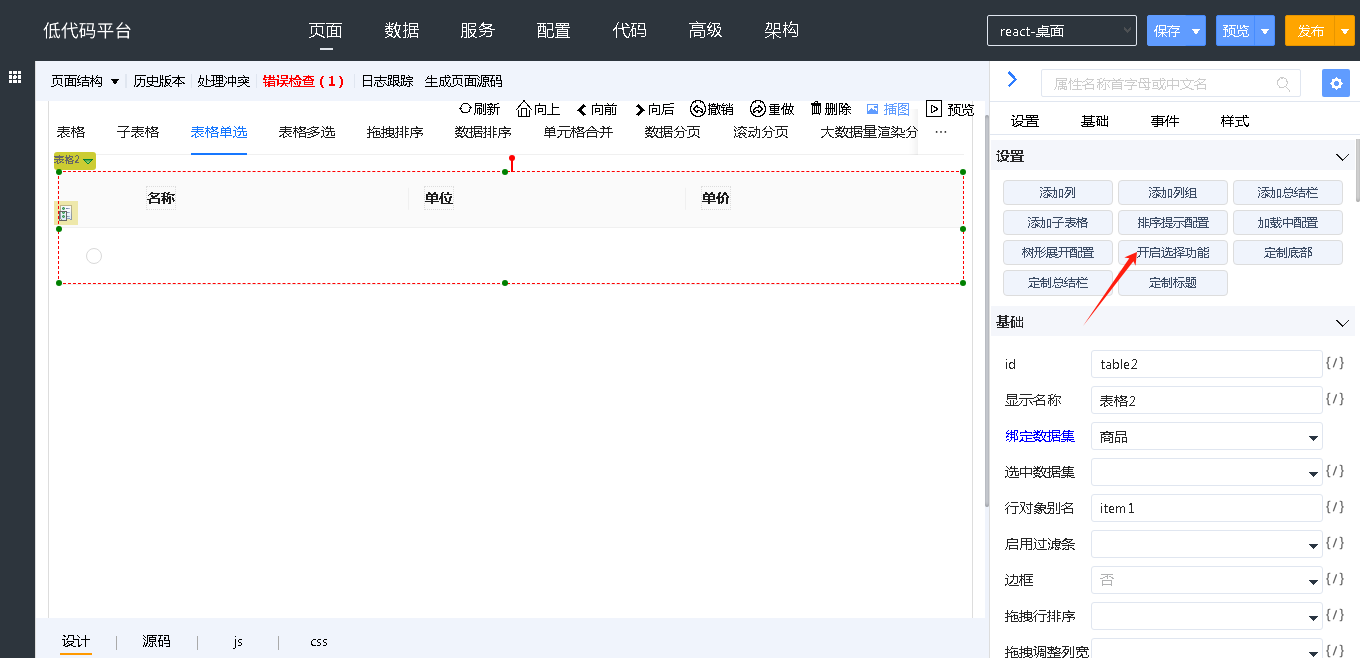Click the {/} expression icon beside 拖拽调整列宽
The image size is (1360, 658).
coord(1334,651)
